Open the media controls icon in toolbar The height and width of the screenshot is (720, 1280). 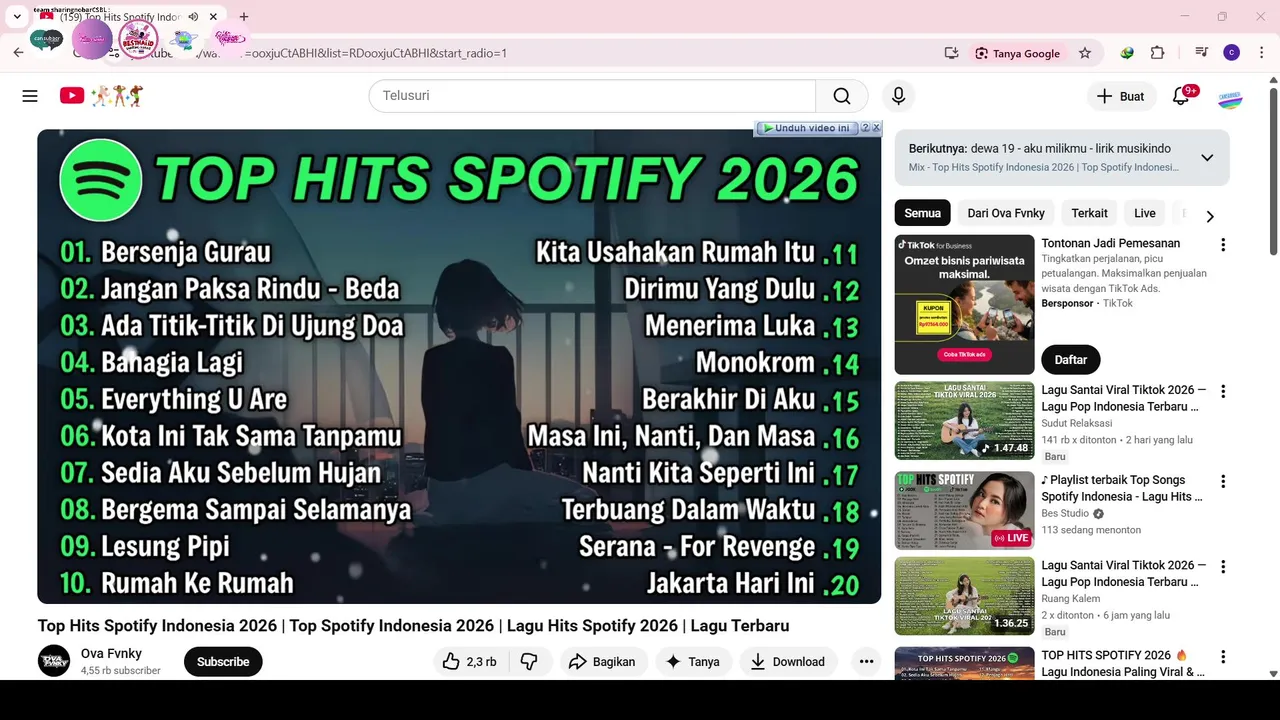1201,53
